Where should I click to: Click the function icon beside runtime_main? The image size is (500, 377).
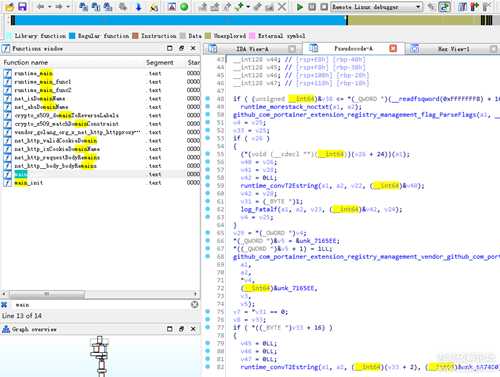point(8,73)
